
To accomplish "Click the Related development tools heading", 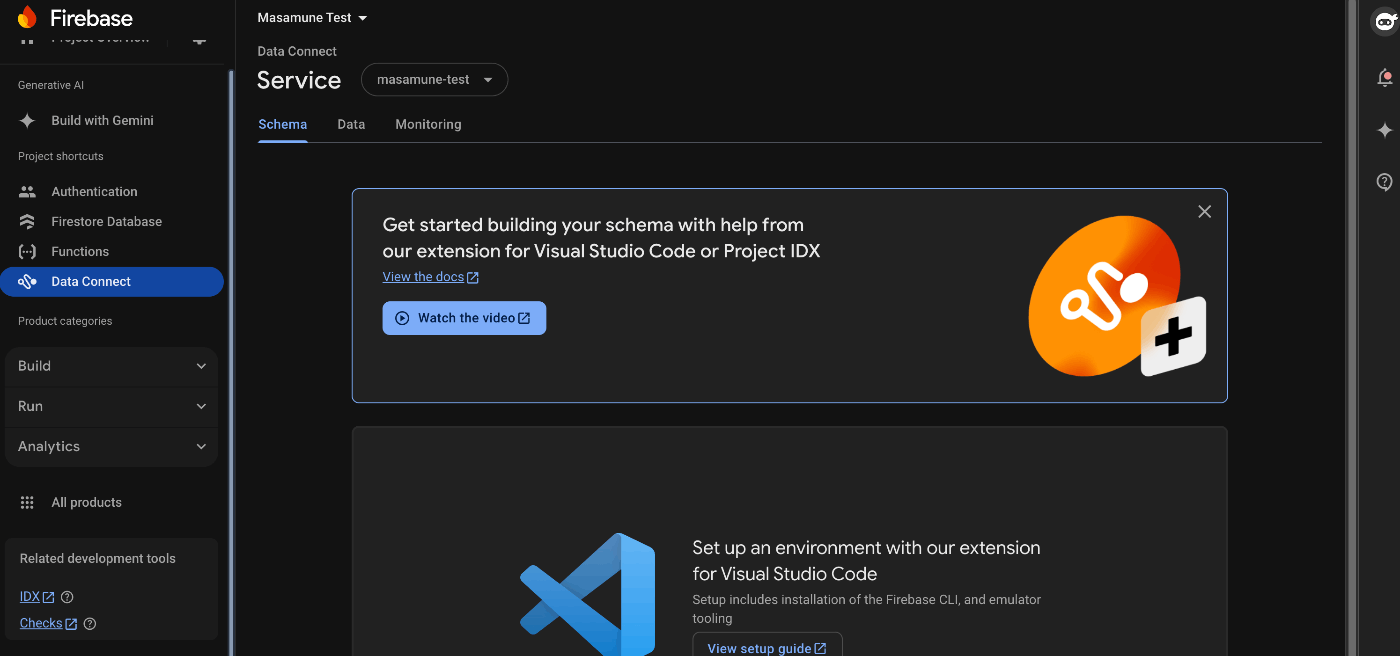I will coord(98,559).
